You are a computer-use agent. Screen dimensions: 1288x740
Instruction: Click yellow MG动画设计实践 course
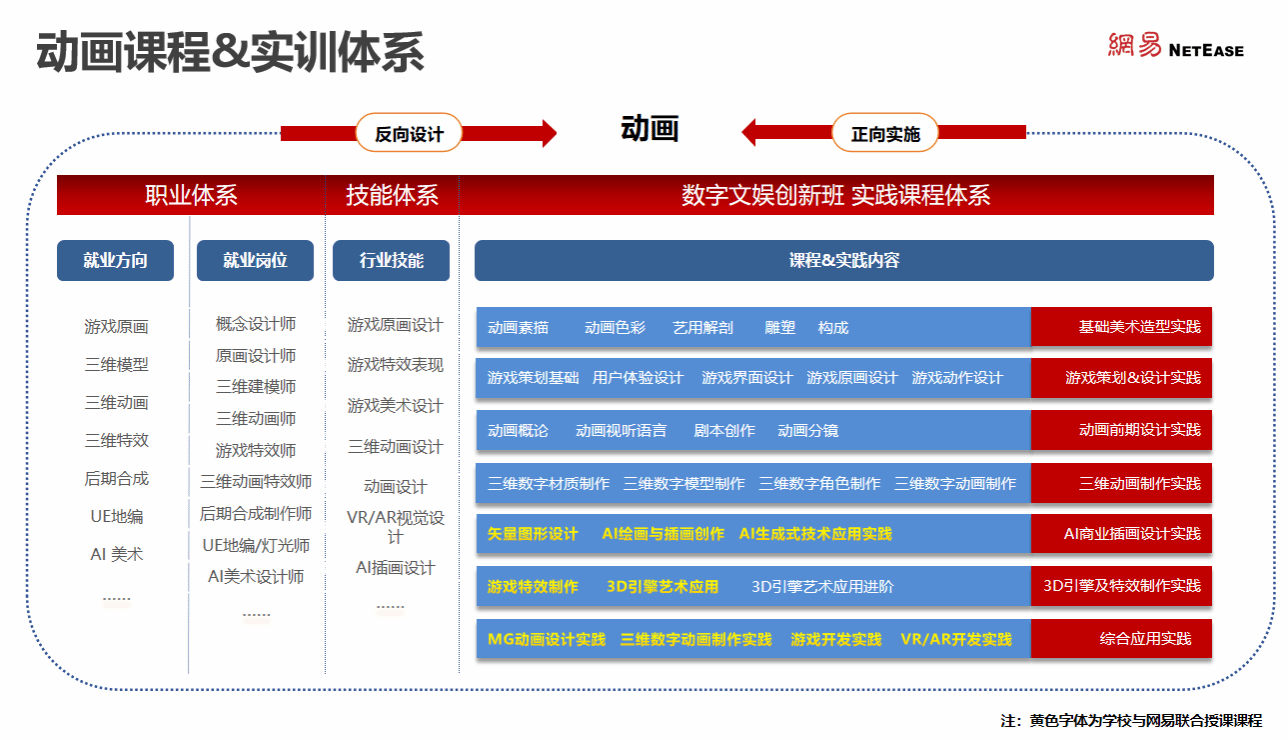(546, 640)
